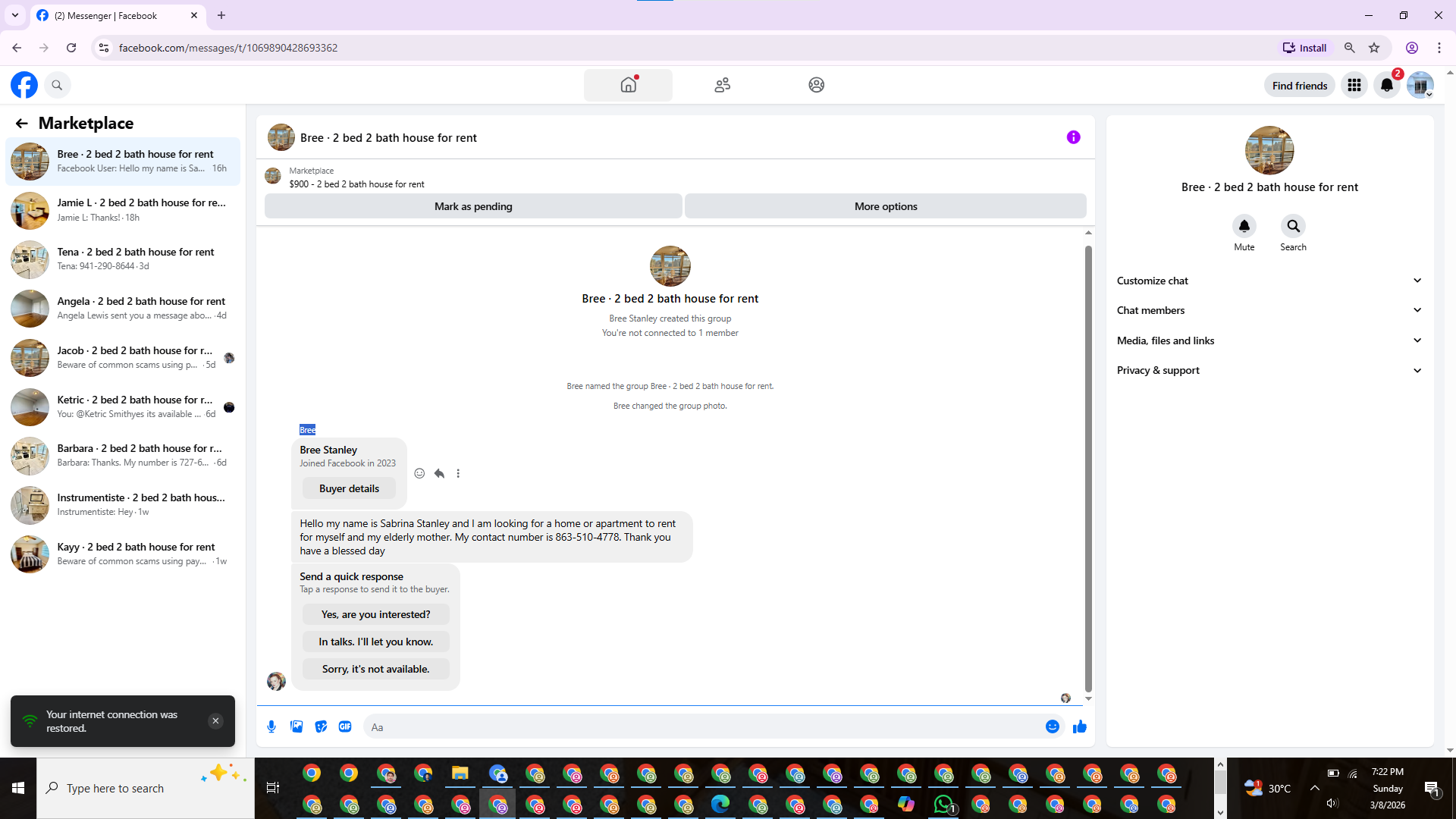Open the Friends tab in top navigation
The image size is (1456, 819).
click(722, 85)
